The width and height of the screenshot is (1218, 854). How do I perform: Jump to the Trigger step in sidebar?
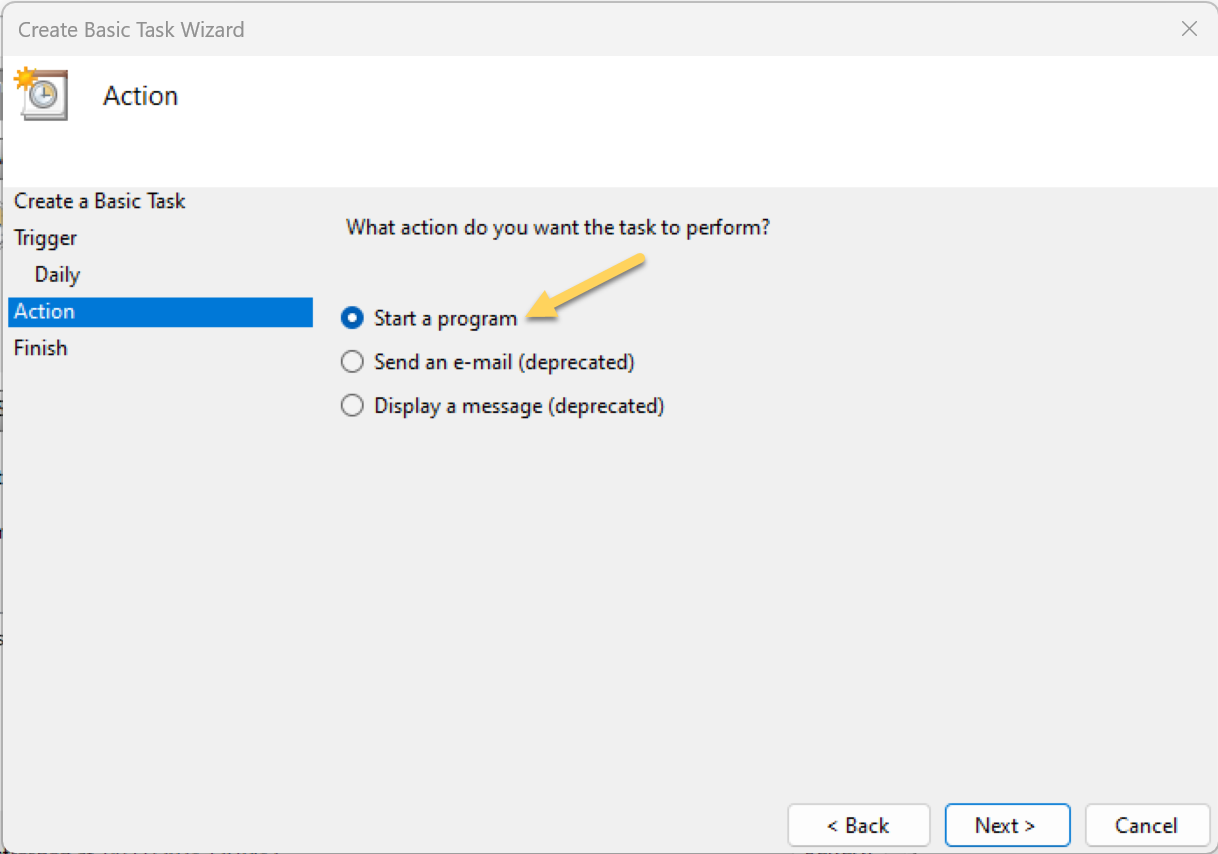pos(46,238)
